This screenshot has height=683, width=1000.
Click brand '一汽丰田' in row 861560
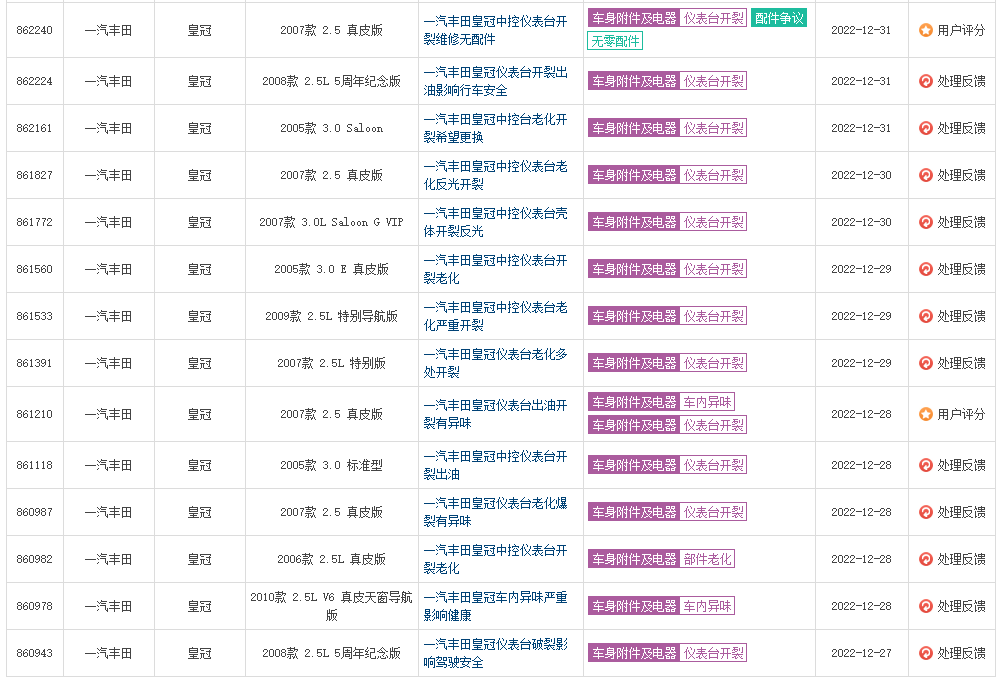[x=108, y=269]
